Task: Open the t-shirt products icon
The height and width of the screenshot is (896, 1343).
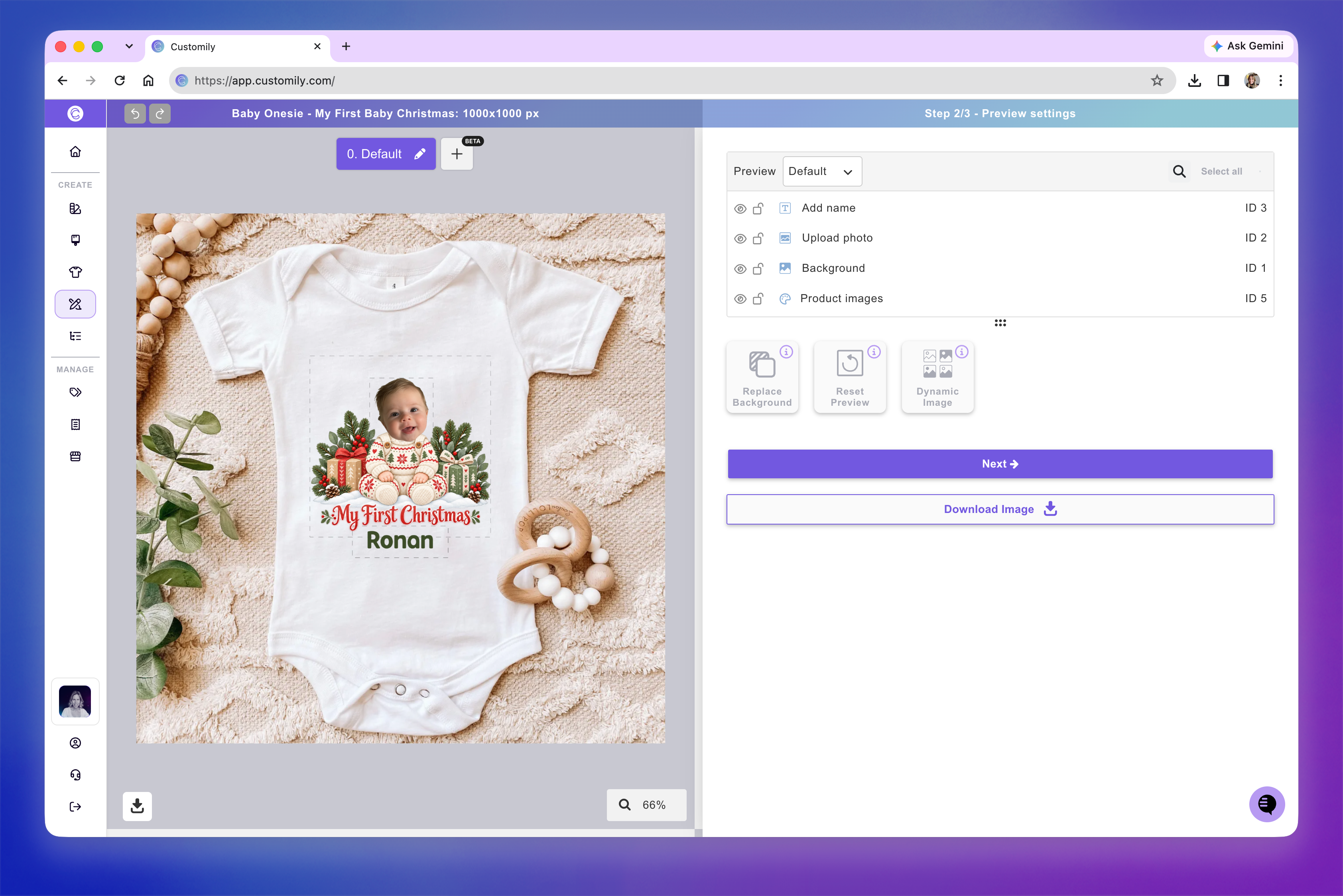Action: [75, 272]
